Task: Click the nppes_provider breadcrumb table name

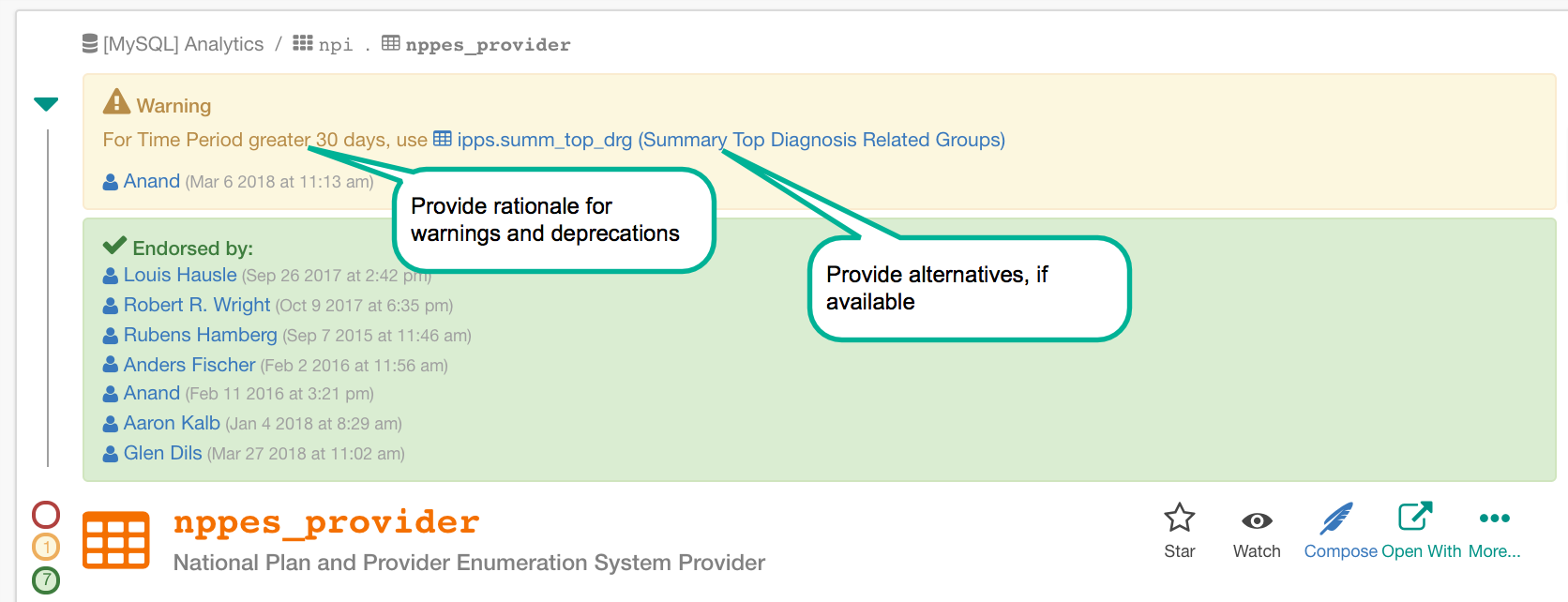Action: pyautogui.click(x=488, y=44)
